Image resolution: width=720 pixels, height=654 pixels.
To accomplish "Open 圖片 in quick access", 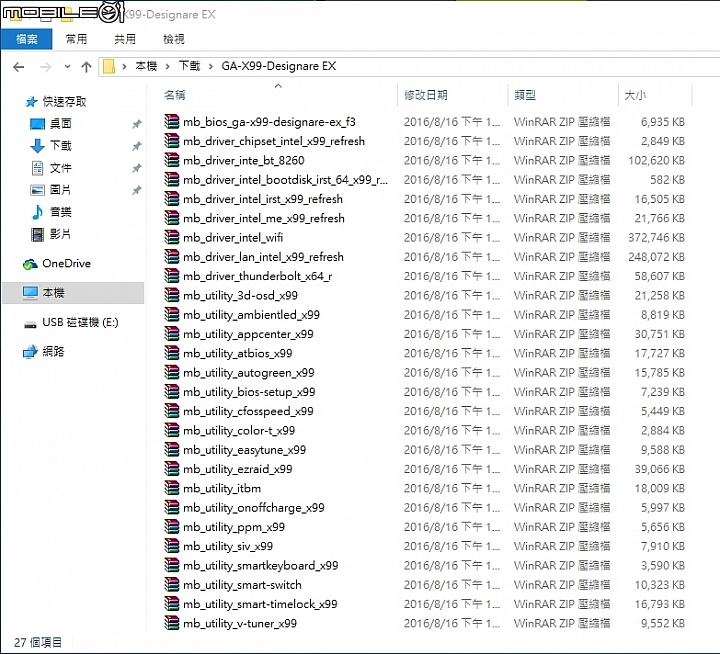I will (x=61, y=190).
